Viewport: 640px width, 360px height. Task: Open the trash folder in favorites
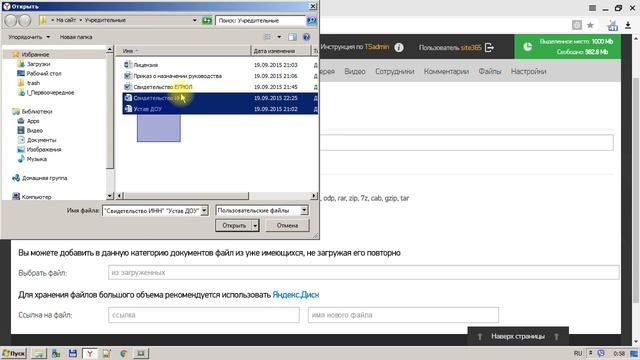pos(29,83)
